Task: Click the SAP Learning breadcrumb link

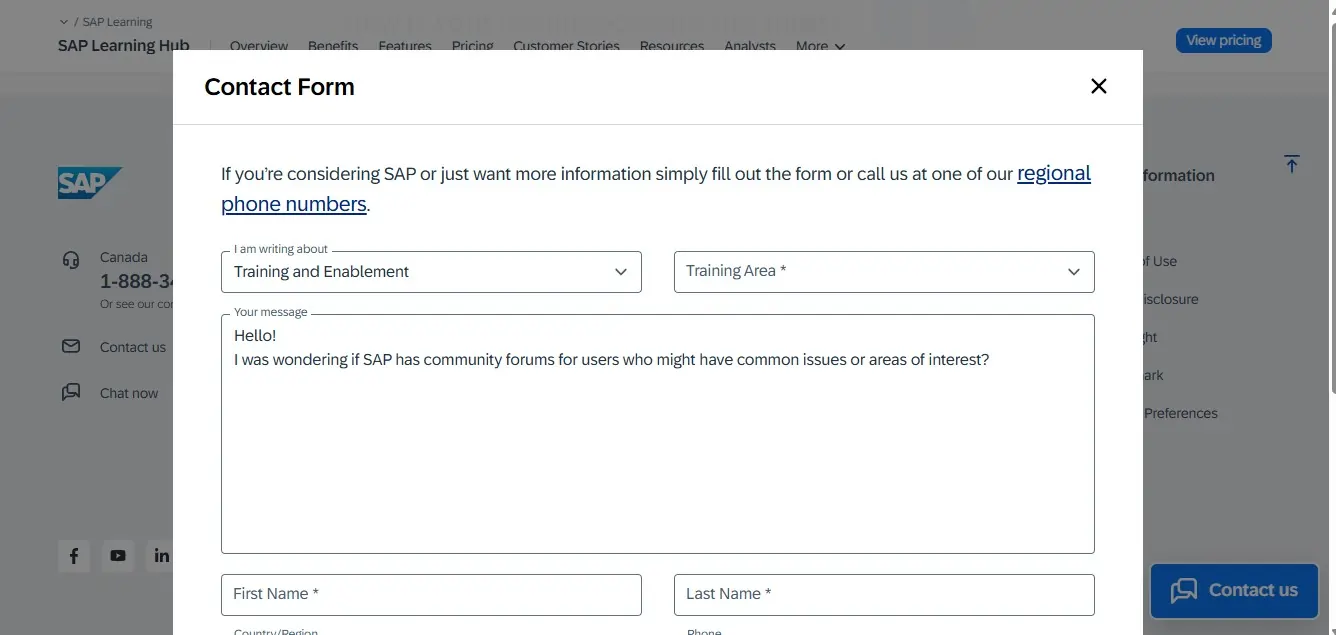Action: point(117,22)
